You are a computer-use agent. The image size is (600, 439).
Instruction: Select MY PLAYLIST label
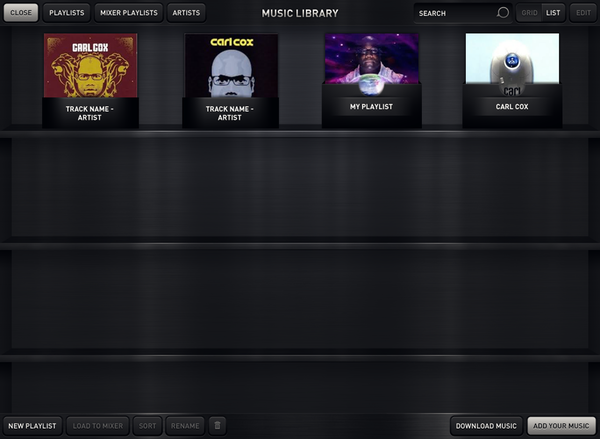[x=371, y=107]
